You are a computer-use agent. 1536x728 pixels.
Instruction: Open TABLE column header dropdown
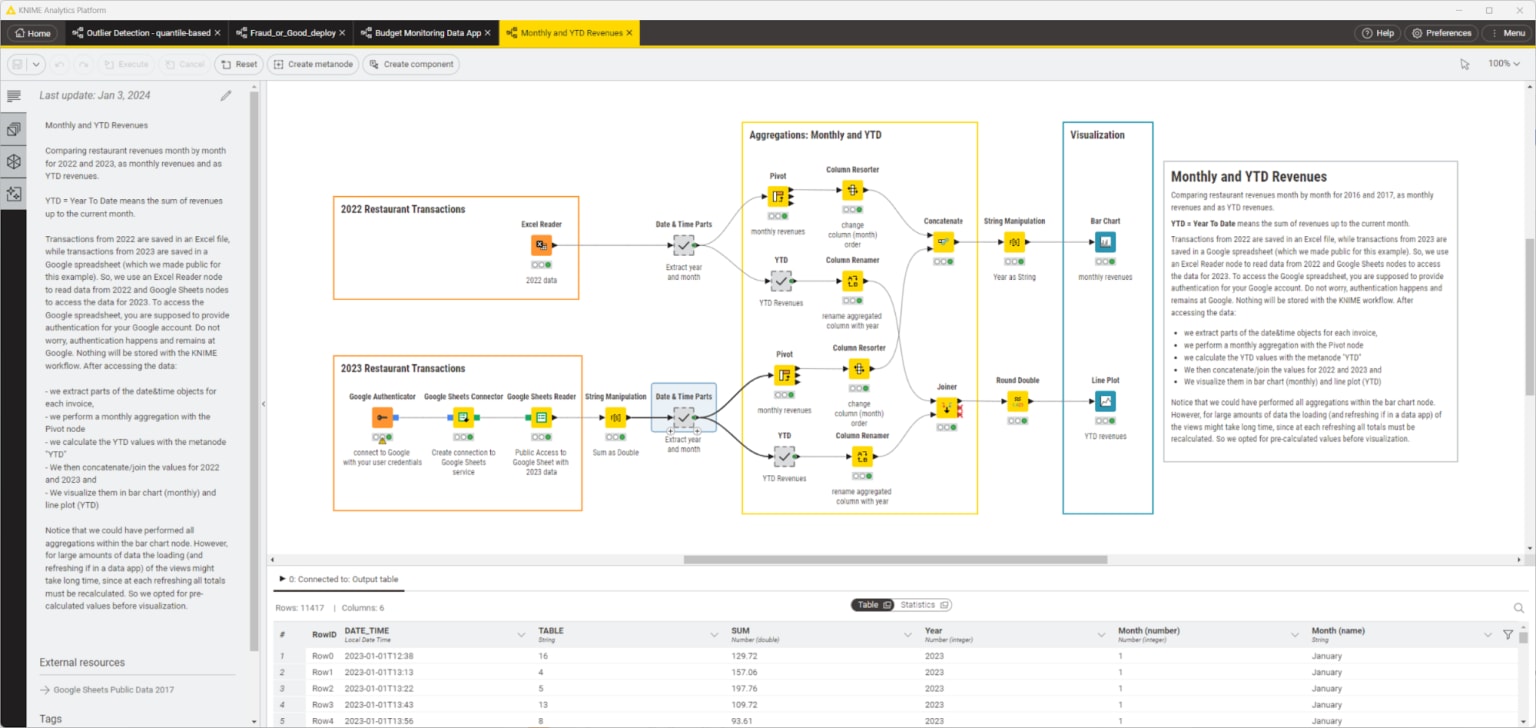pos(714,635)
